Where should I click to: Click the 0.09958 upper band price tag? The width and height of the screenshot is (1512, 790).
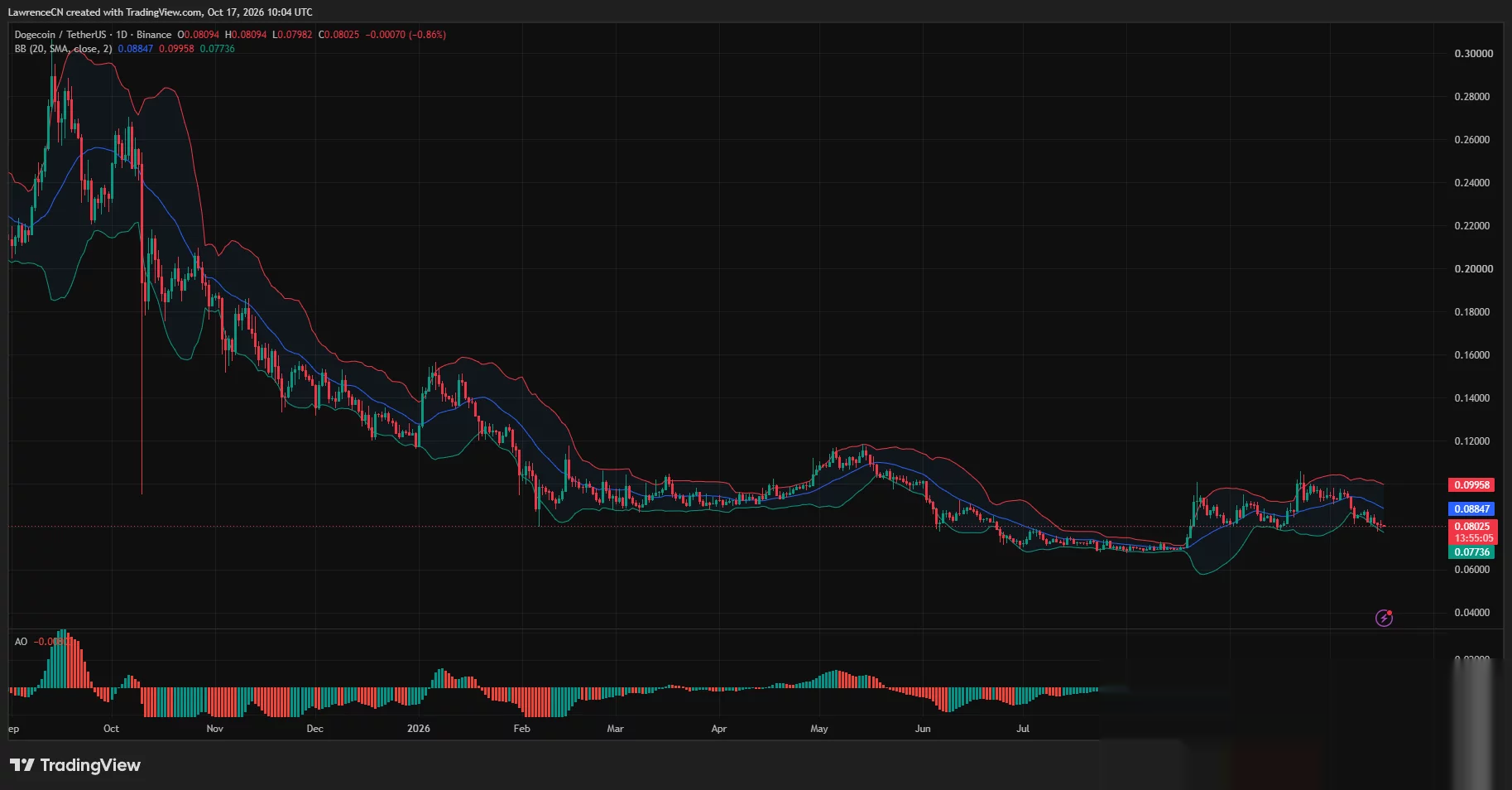click(1471, 485)
